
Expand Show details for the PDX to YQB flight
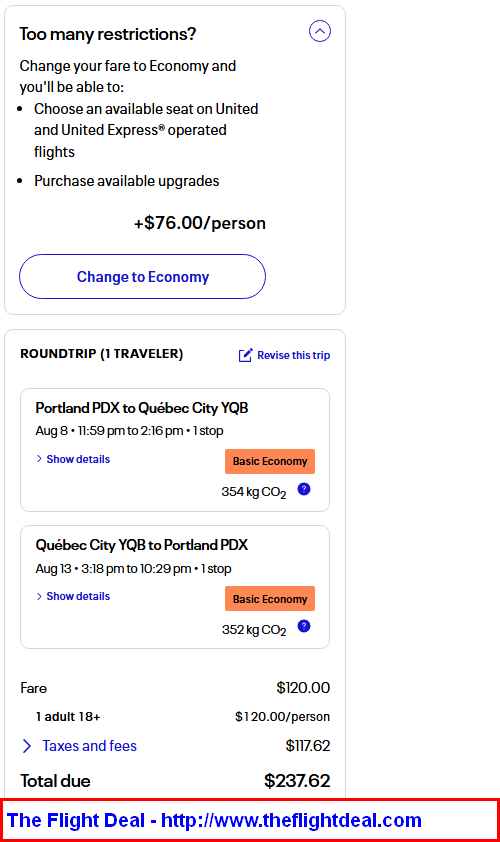click(x=78, y=459)
